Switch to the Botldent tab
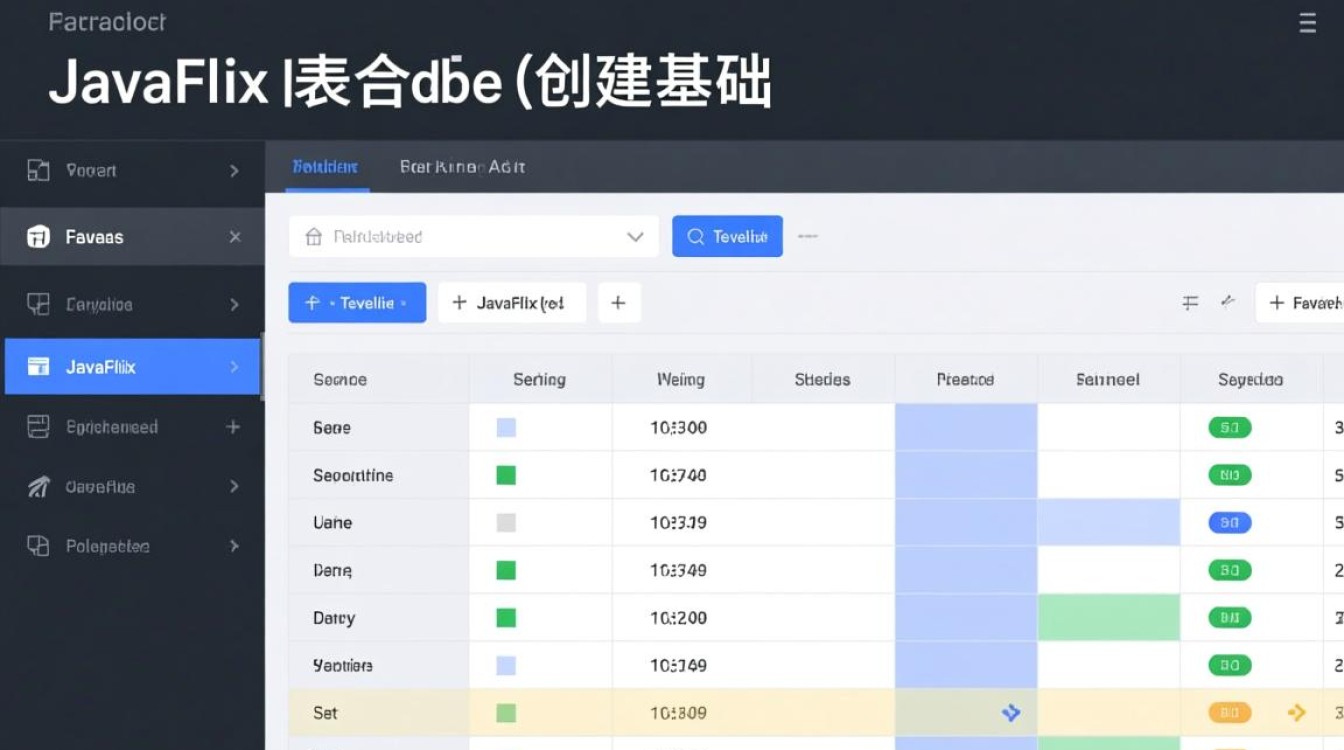The height and width of the screenshot is (750, 1344). click(x=324, y=166)
